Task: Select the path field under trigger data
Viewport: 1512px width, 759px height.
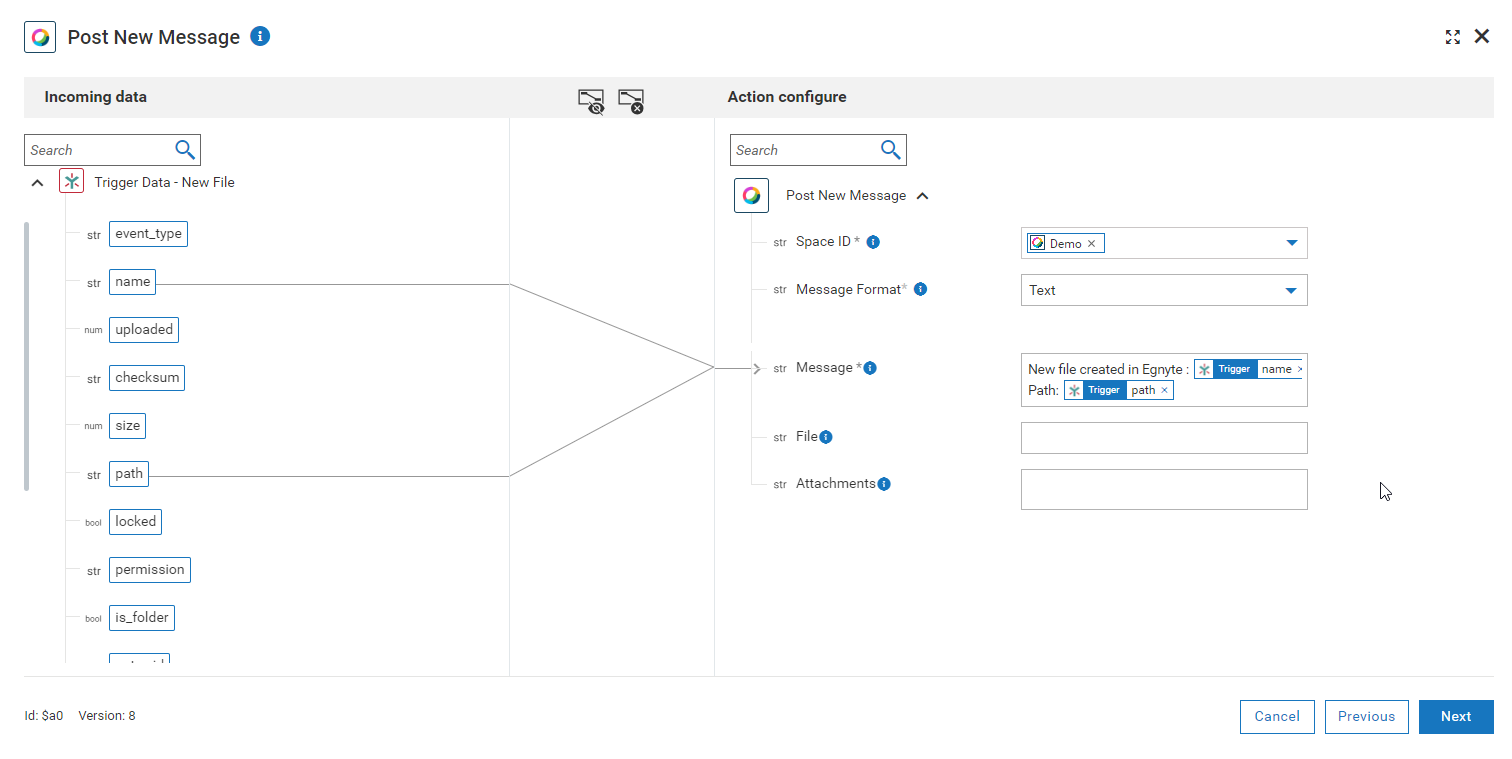Action: pyautogui.click(x=128, y=473)
